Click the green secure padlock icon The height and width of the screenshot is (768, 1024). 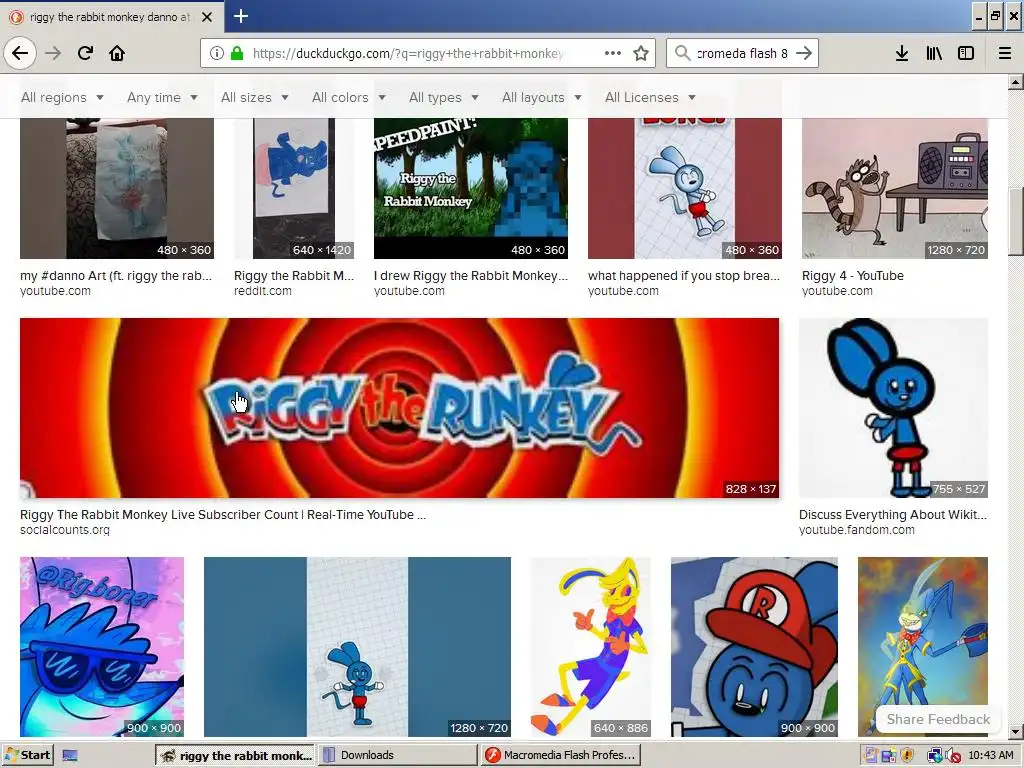click(237, 53)
